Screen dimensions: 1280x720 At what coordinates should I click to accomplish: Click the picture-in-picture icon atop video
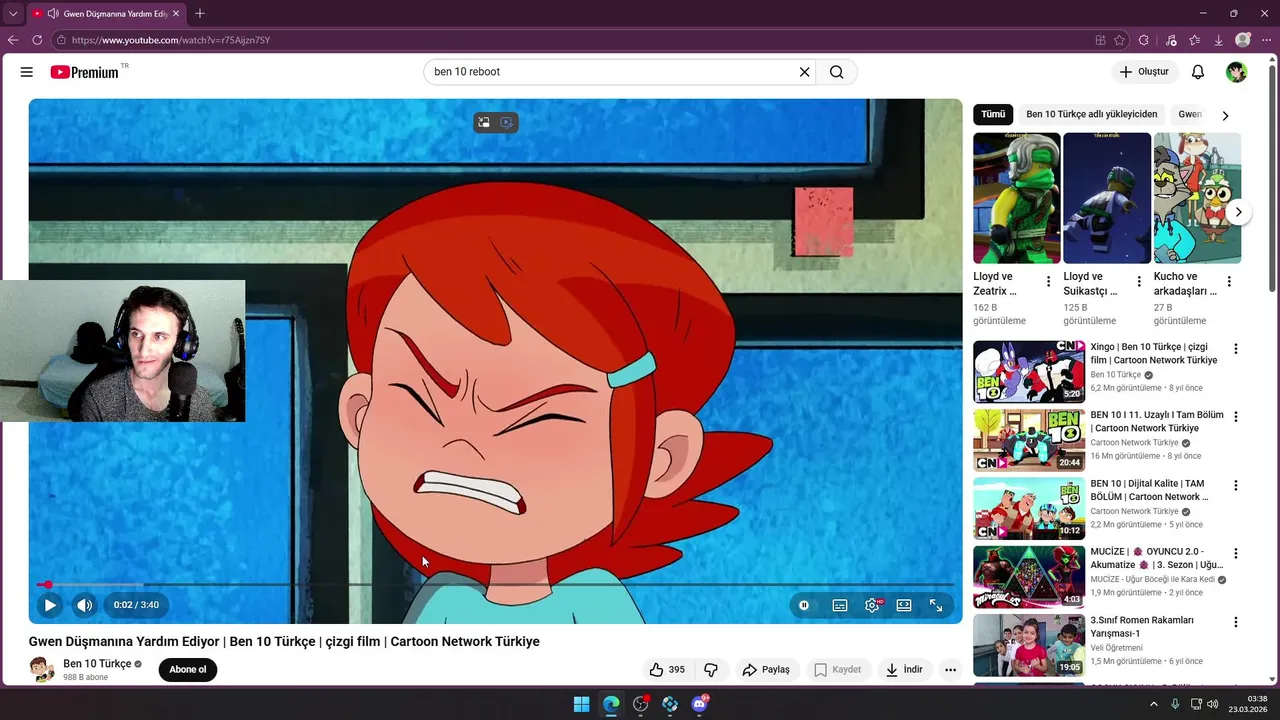[x=484, y=122]
